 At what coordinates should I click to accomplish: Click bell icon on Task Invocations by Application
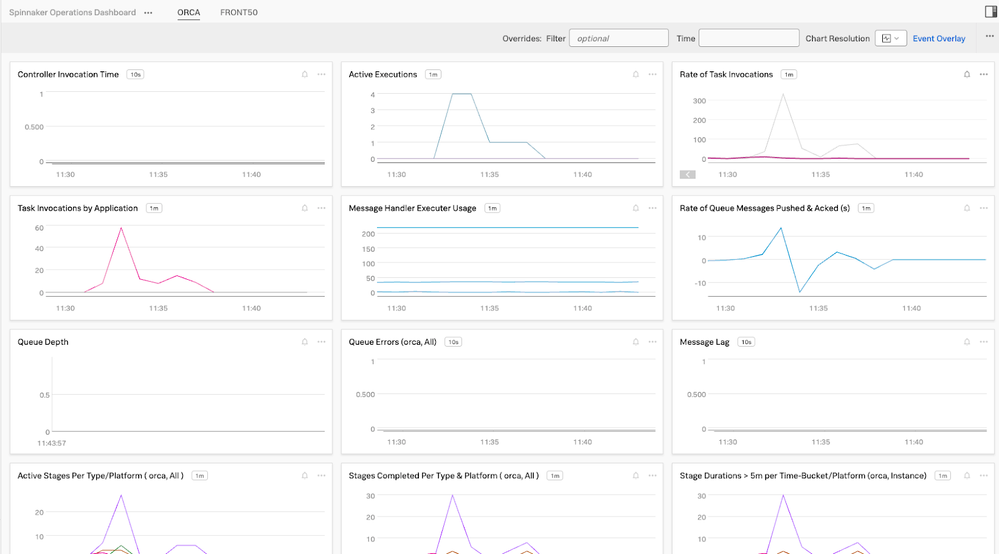point(305,208)
